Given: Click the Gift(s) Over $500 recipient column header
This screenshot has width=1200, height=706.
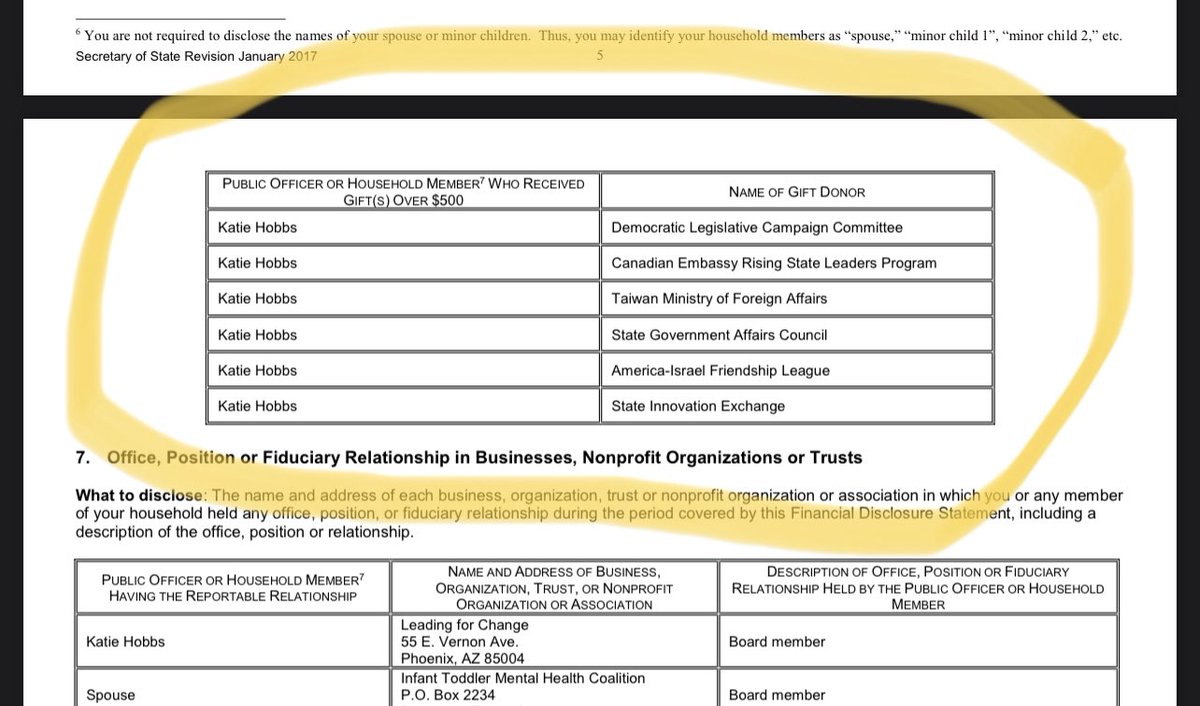Looking at the screenshot, I should pyautogui.click(x=403, y=191).
